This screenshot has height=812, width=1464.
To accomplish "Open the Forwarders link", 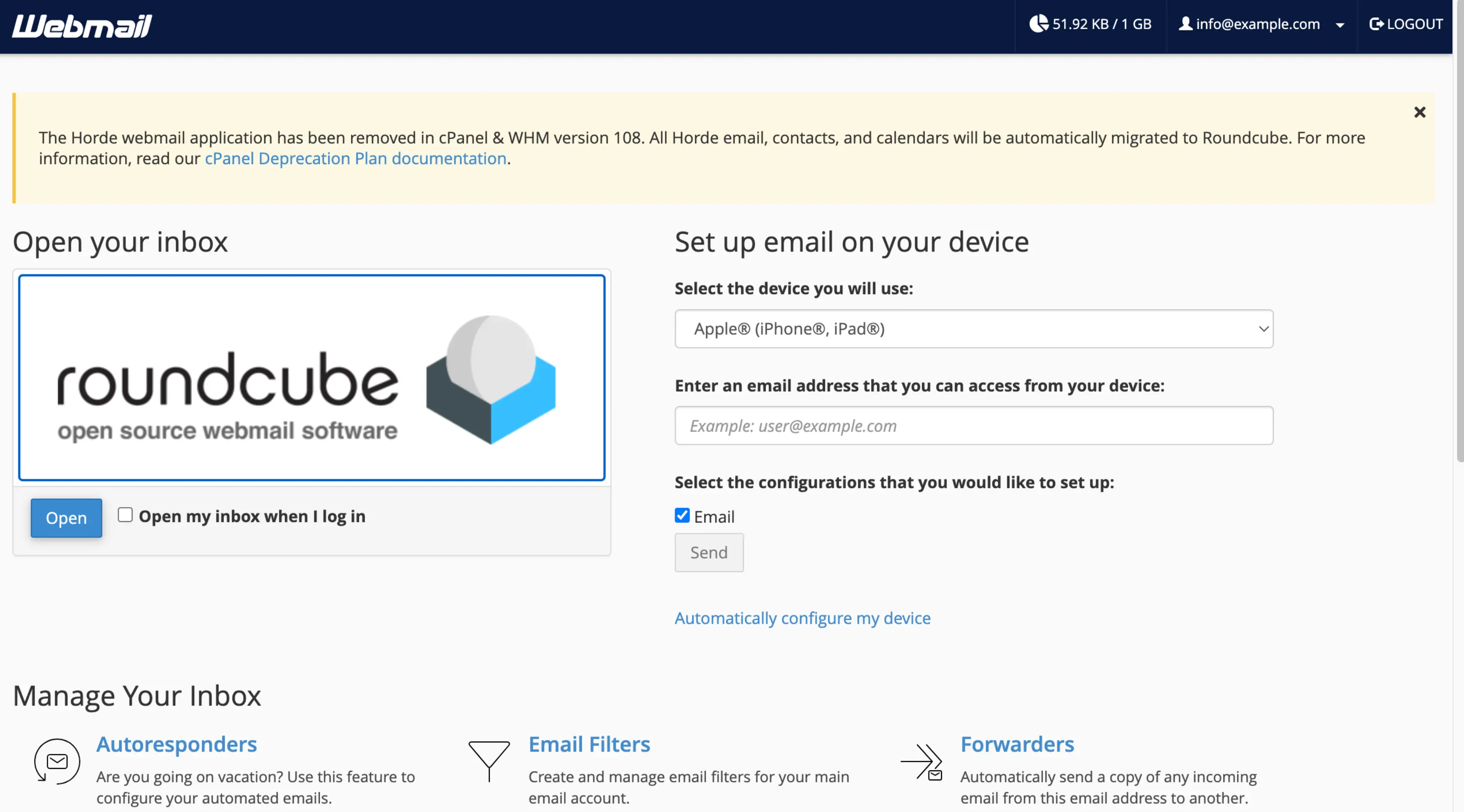I will click(1017, 745).
